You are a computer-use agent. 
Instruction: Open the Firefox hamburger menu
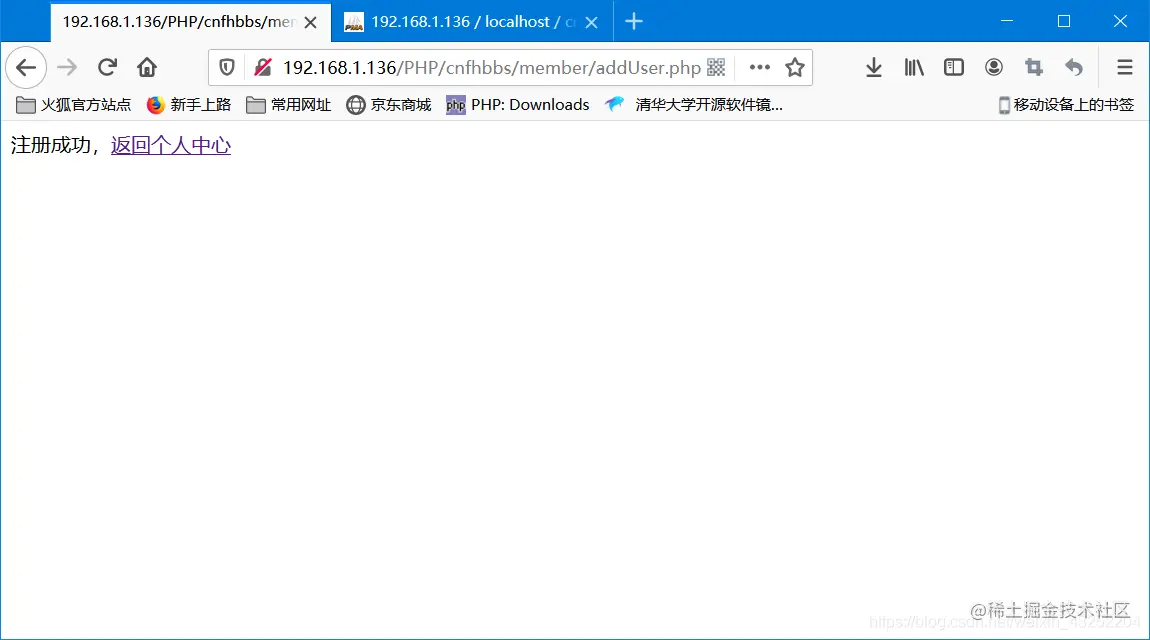1124,67
